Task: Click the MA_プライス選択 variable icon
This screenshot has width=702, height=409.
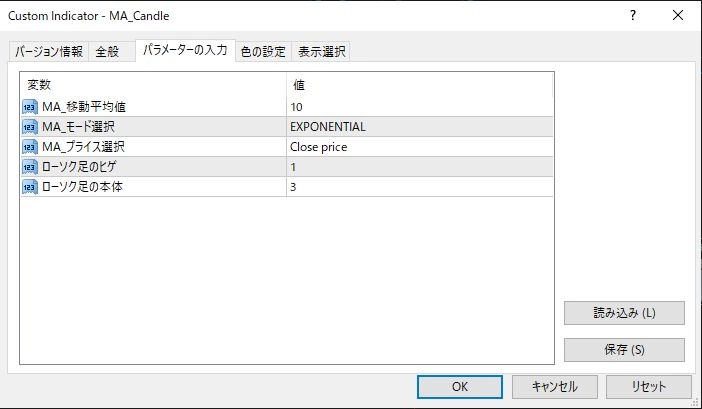Action: point(30,147)
